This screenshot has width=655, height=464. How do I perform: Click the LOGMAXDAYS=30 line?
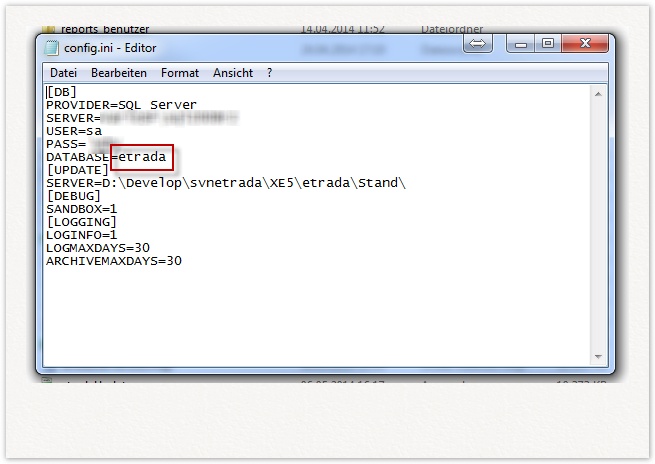pyautogui.click(x=97, y=248)
